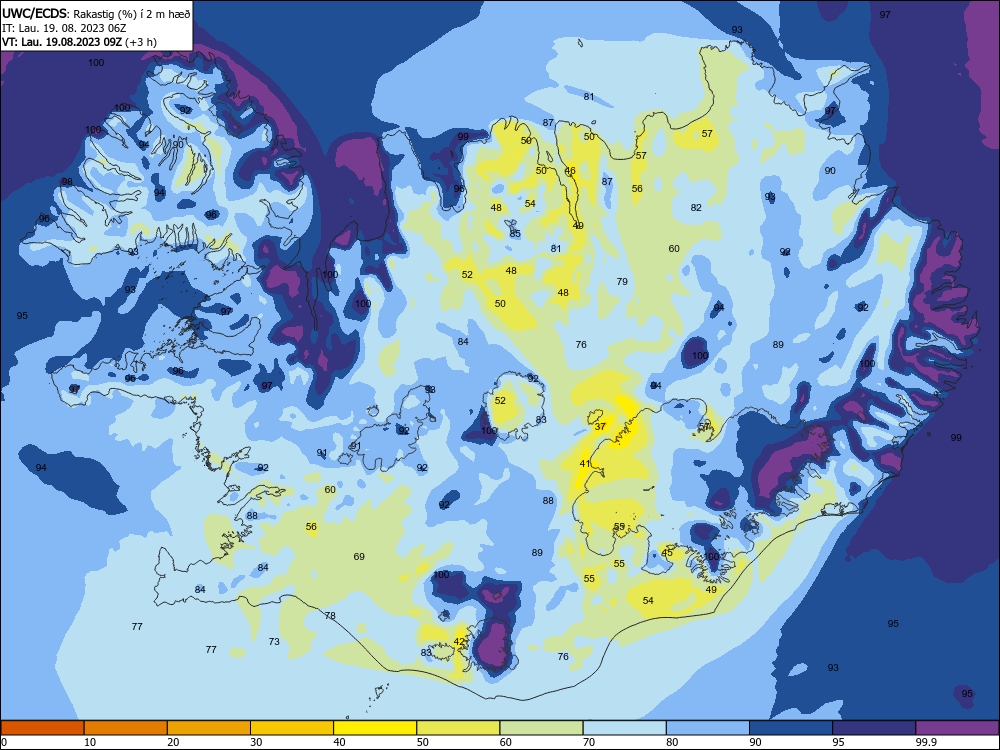Pick the light green 60–70 legend swatch
The height and width of the screenshot is (750, 1000).
coord(541,728)
